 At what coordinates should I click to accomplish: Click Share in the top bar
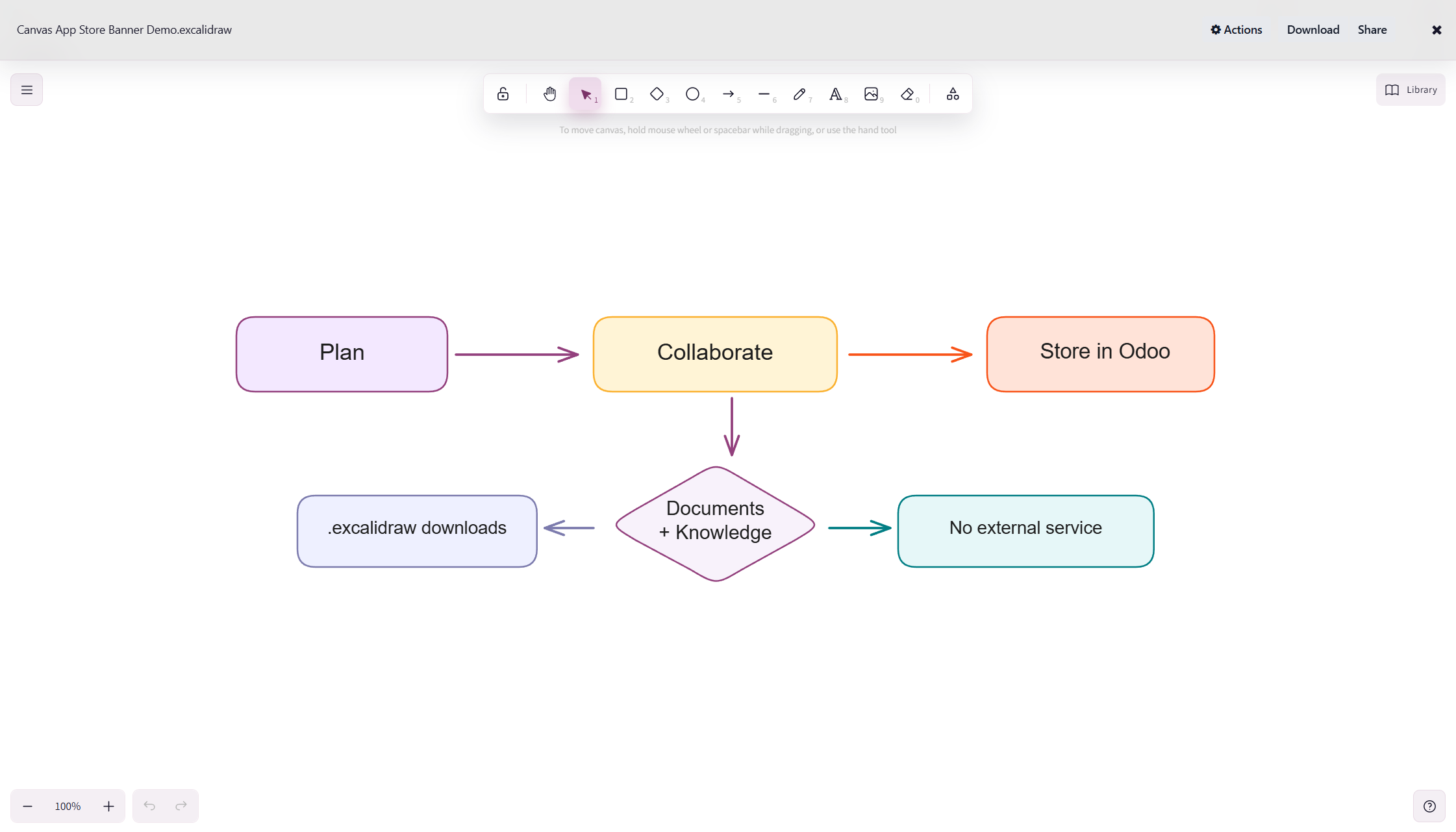click(1372, 30)
